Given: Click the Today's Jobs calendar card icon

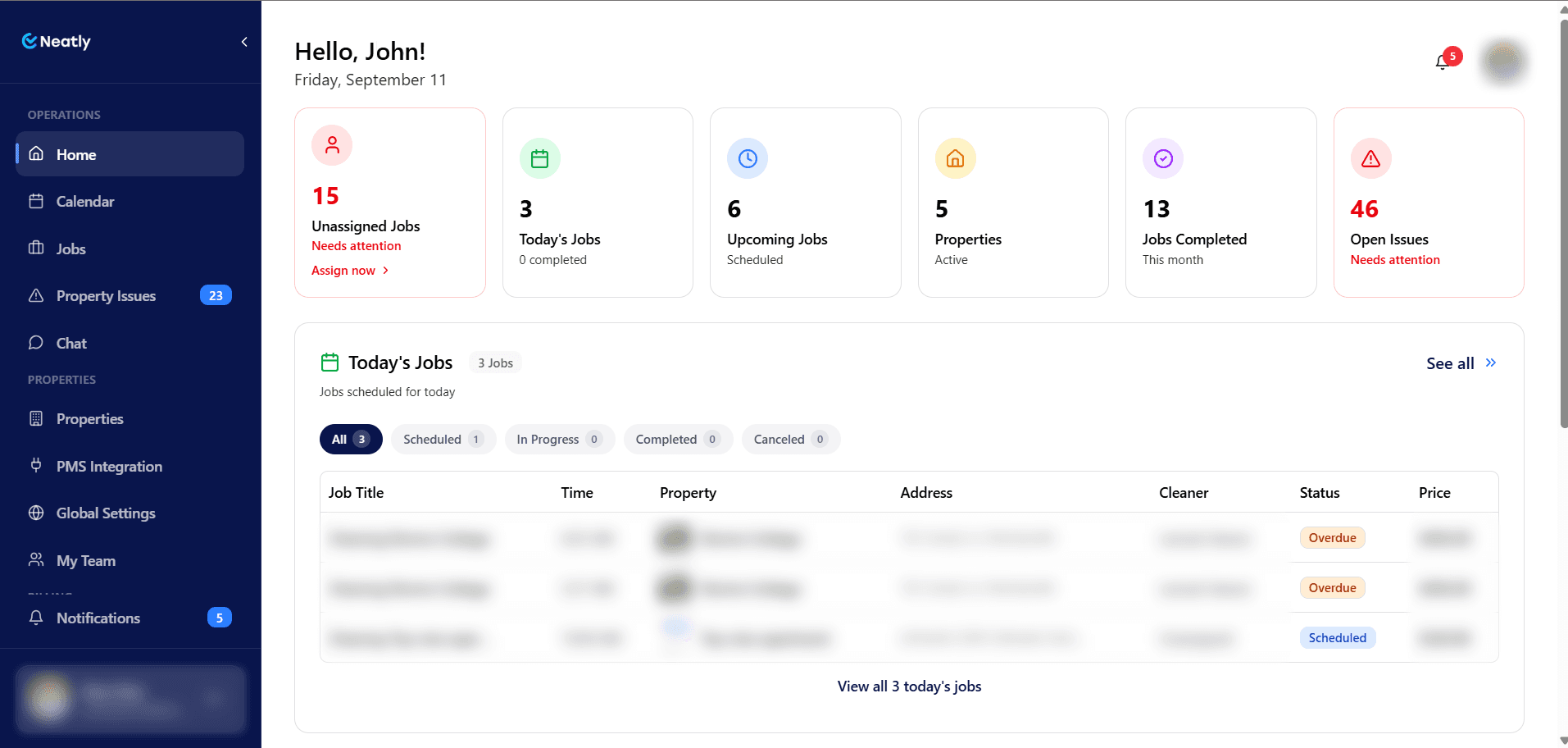Looking at the screenshot, I should point(539,158).
